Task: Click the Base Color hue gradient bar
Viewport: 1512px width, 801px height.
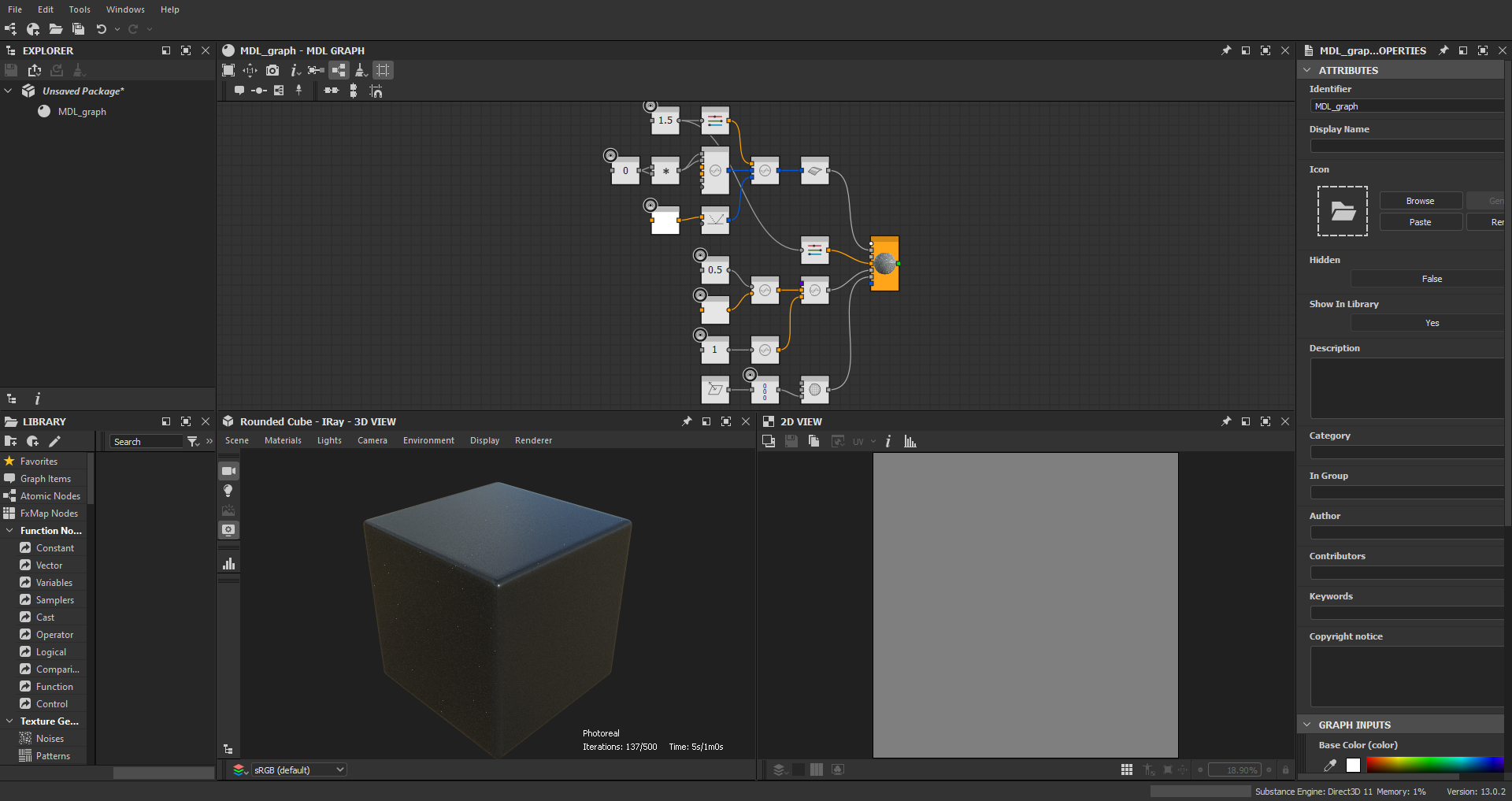Action: [1435, 765]
